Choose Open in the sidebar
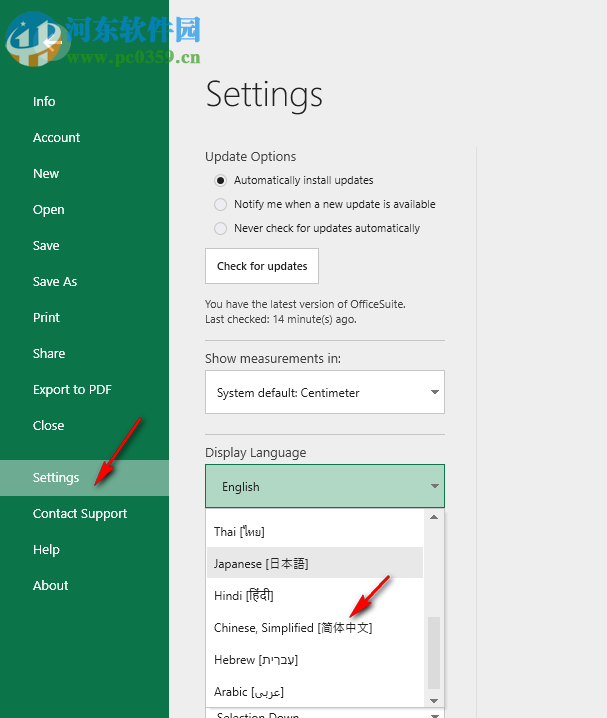Viewport: 607px width, 718px height. tap(49, 209)
